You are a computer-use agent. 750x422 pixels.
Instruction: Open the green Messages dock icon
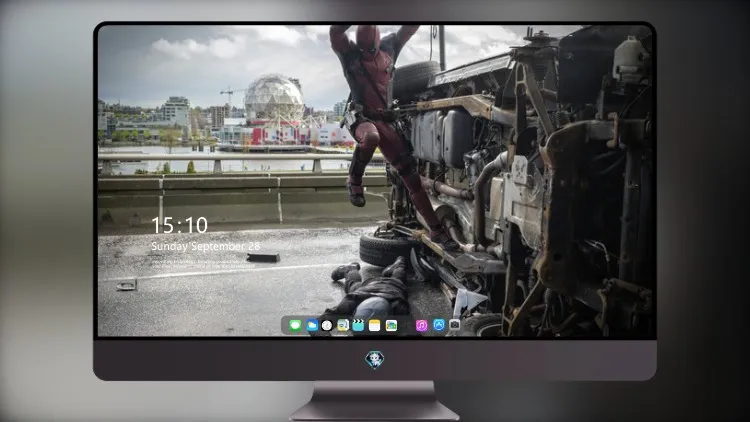click(x=295, y=325)
